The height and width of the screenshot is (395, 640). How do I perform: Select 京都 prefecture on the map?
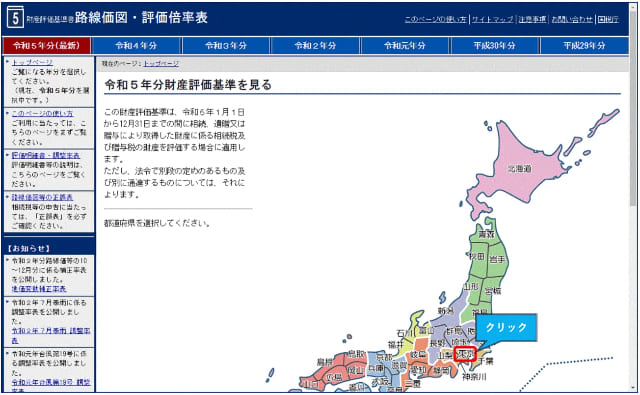pos(384,357)
